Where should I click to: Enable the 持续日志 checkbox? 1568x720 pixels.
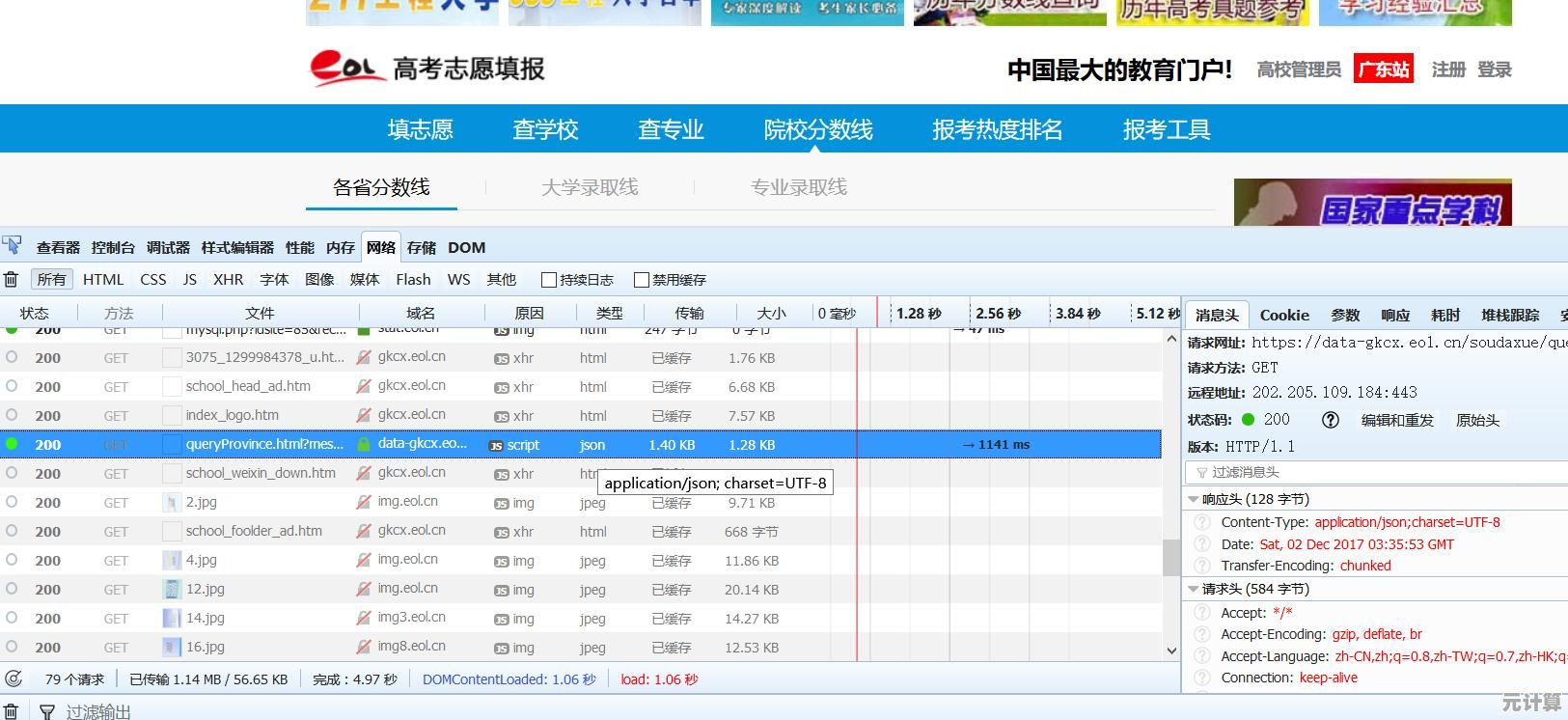pos(549,280)
